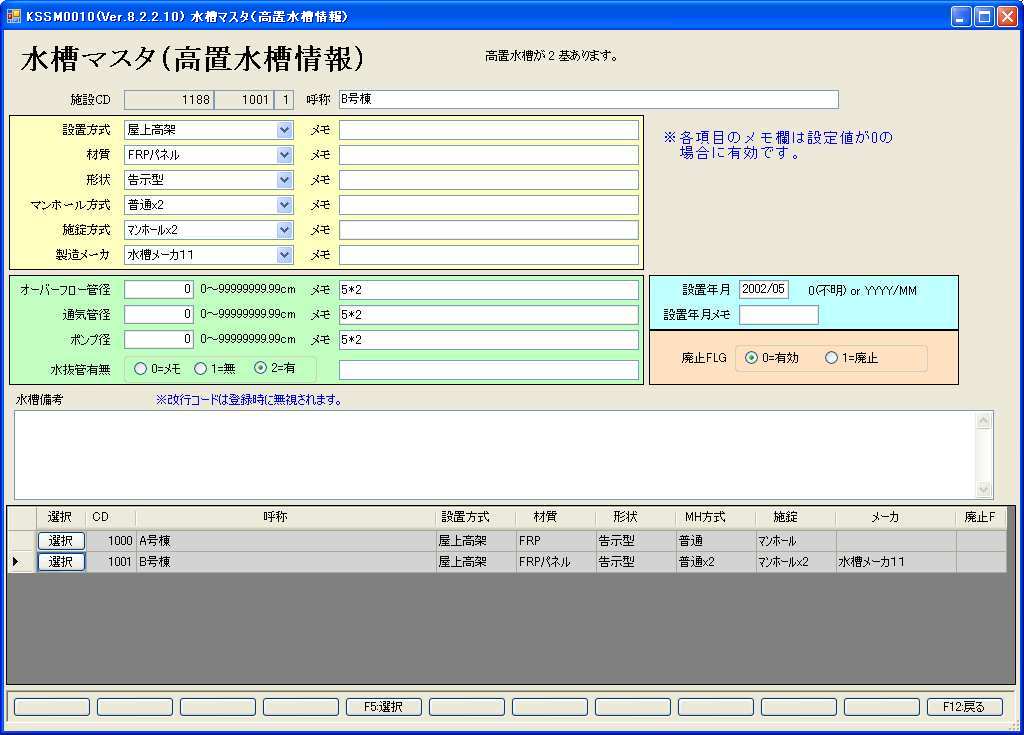
Task: Click the オーバーフロー管径 numeric field
Action: point(159,290)
